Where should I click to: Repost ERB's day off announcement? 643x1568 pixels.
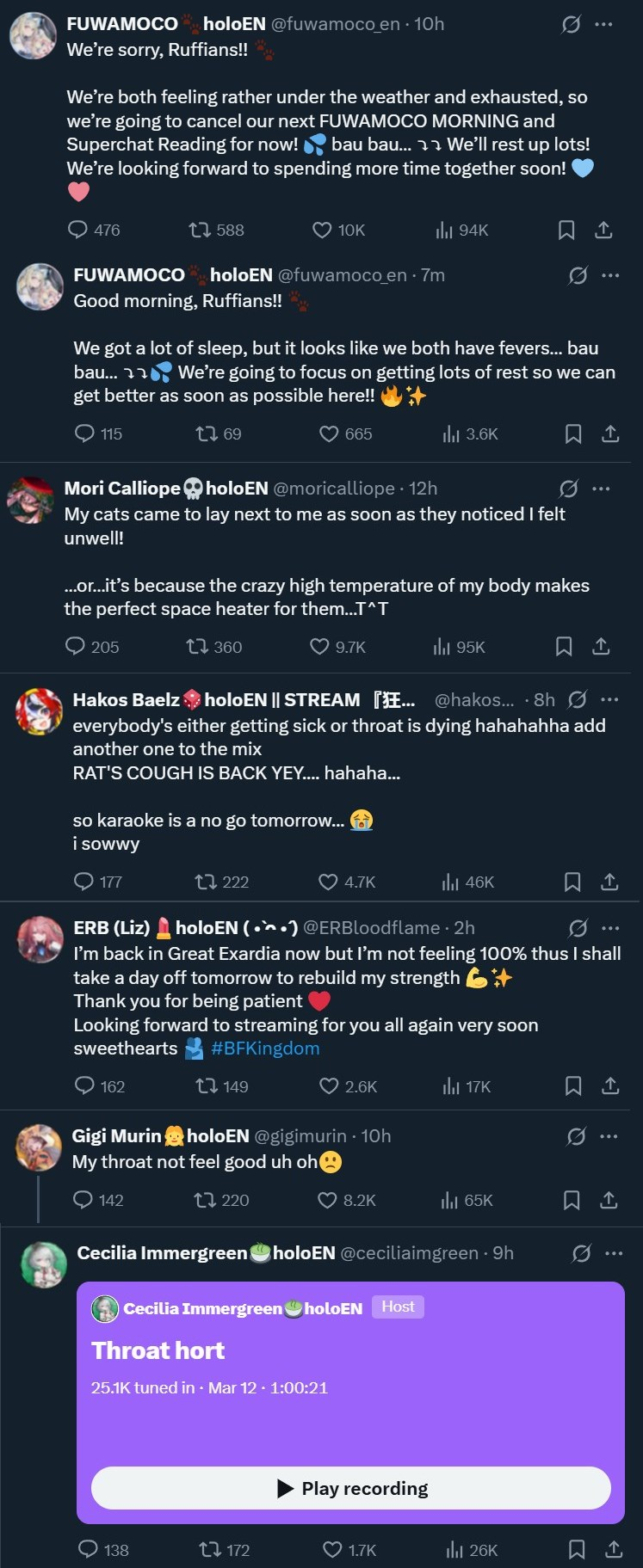point(207,1086)
